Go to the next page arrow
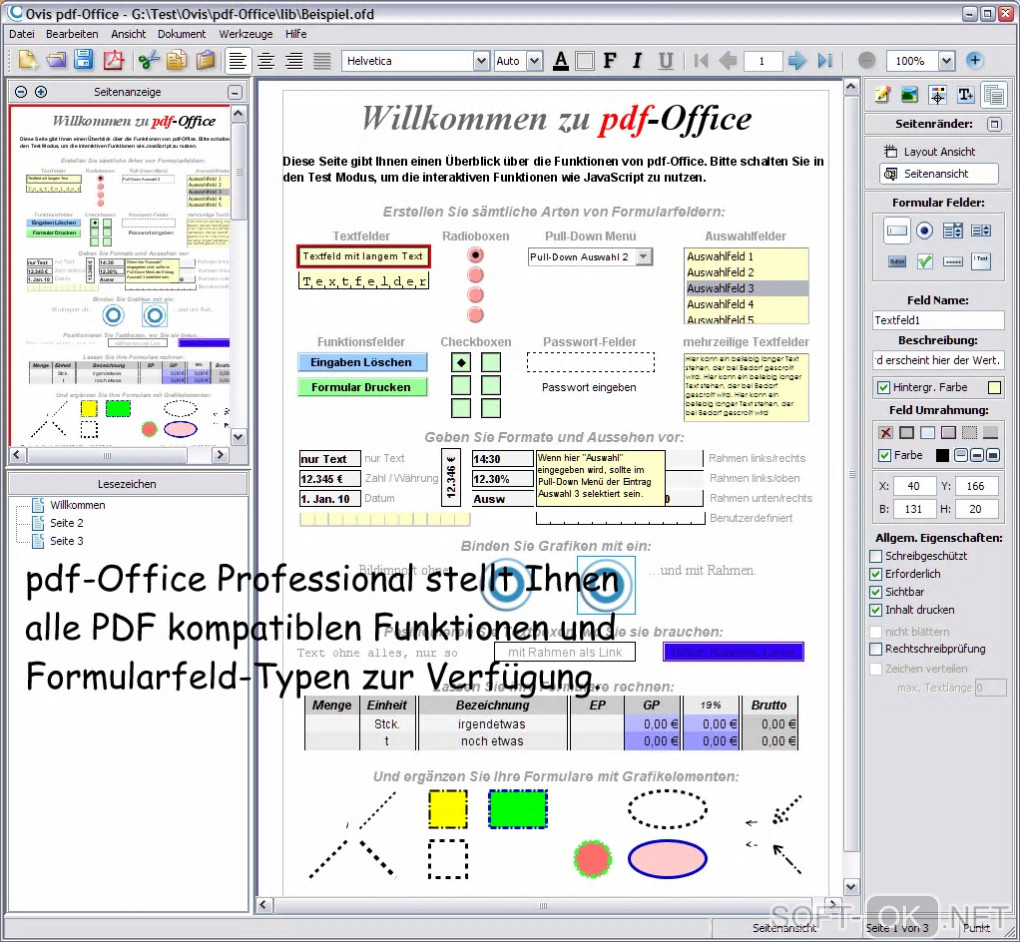This screenshot has width=1020, height=942. pos(796,61)
